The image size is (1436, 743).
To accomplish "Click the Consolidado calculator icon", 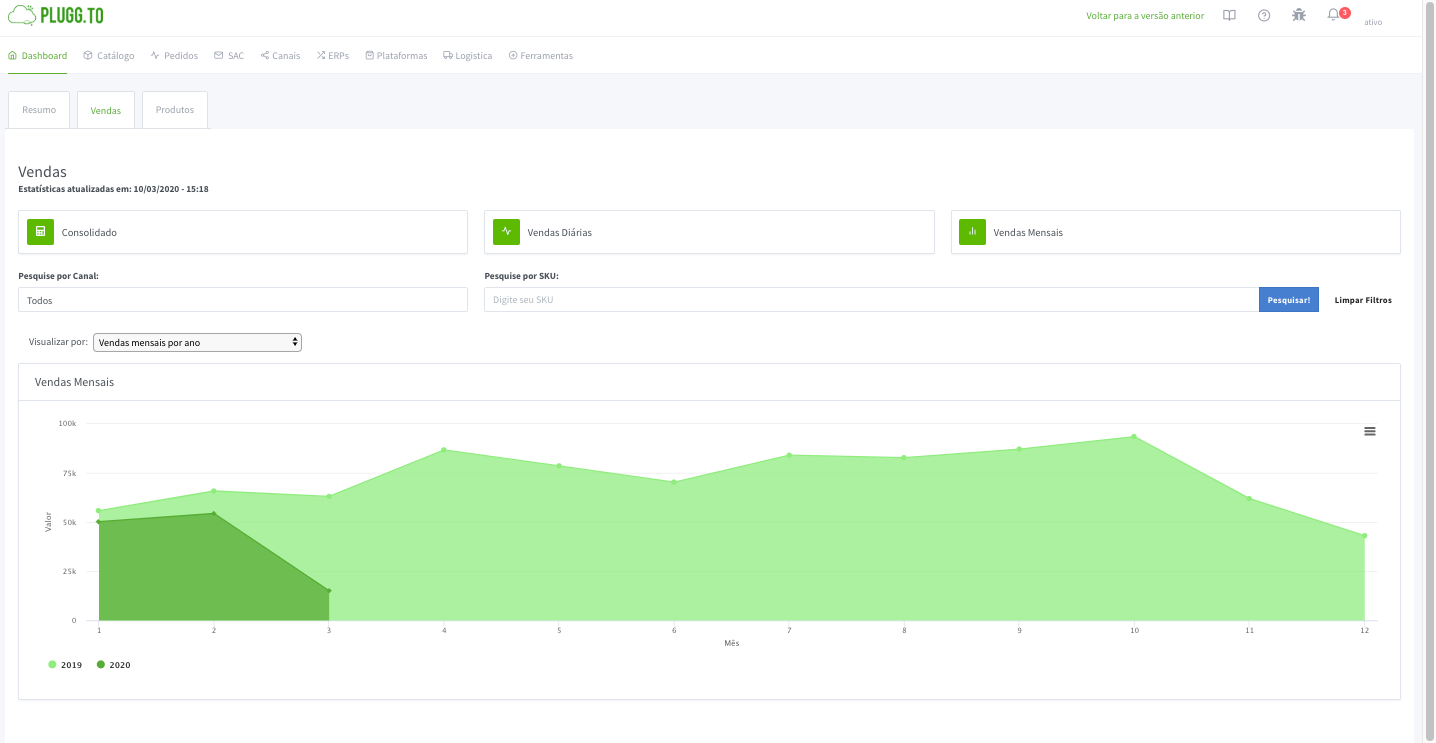I will (40, 232).
